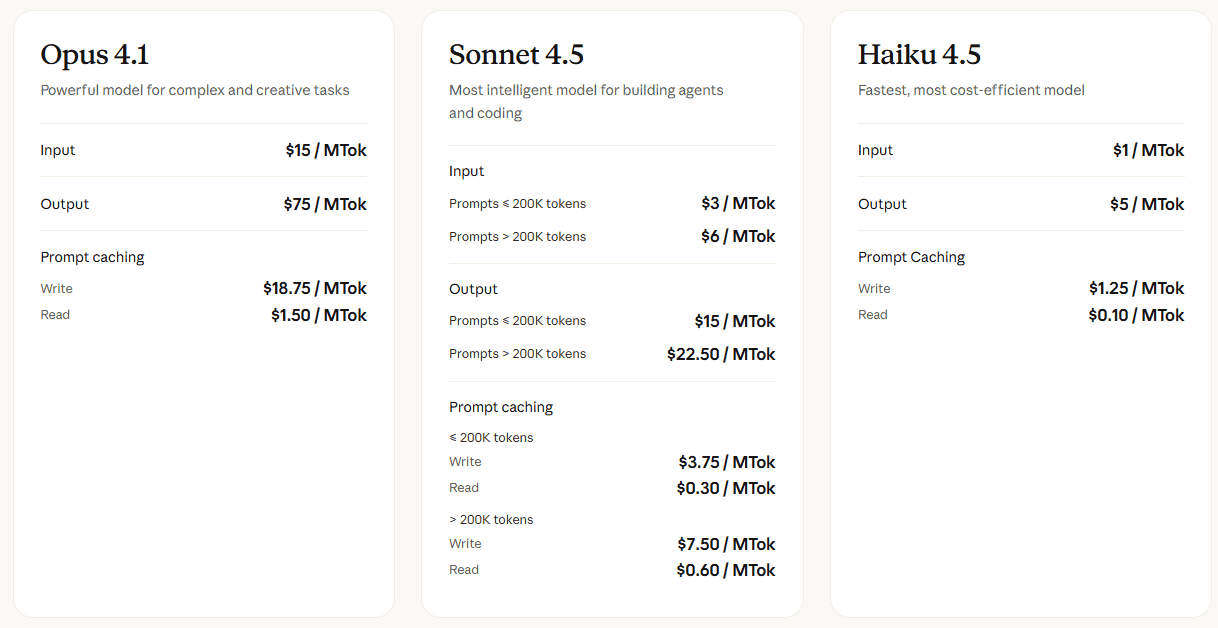Click the $1.25 / MTok Haiku cache write price

point(1136,288)
